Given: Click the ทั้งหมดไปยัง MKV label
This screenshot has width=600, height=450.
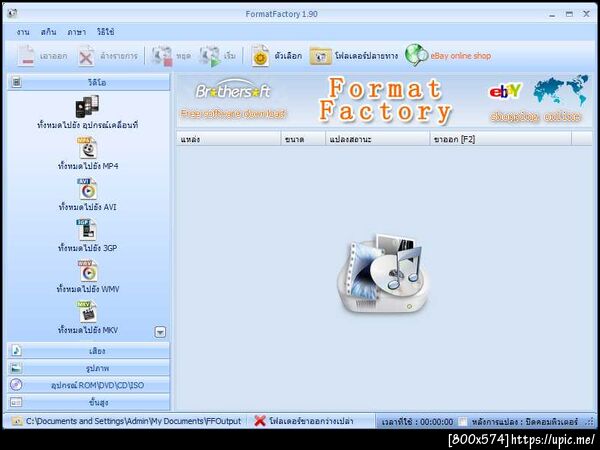Looking at the screenshot, I should click(88, 330).
